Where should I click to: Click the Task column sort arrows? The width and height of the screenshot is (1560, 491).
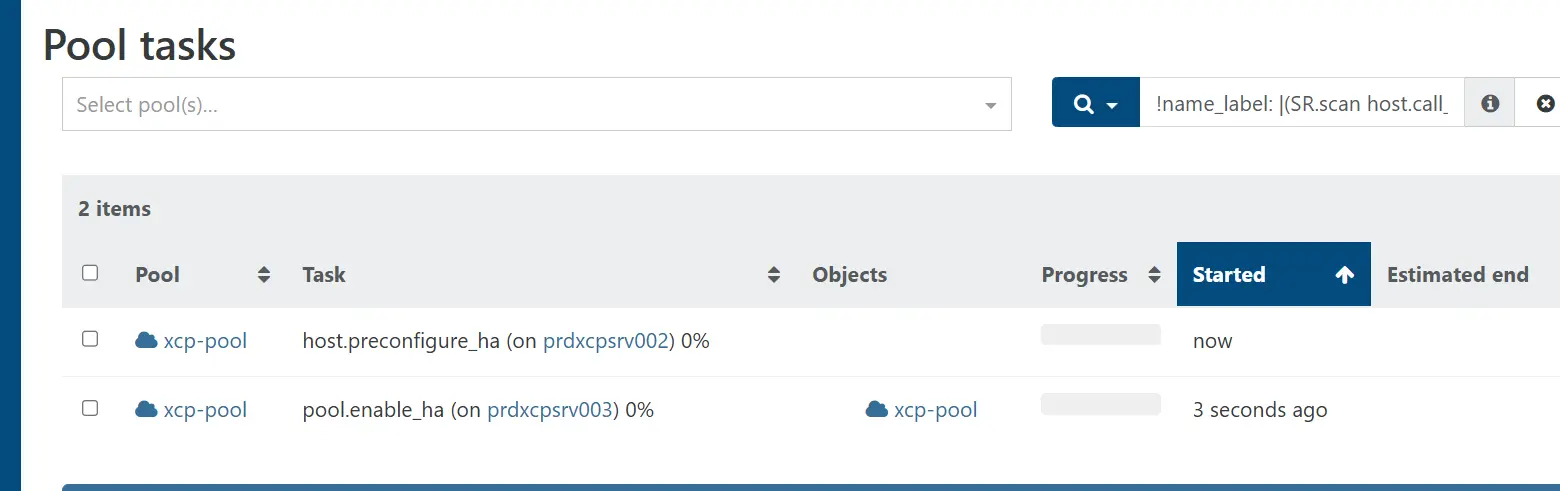click(x=773, y=275)
